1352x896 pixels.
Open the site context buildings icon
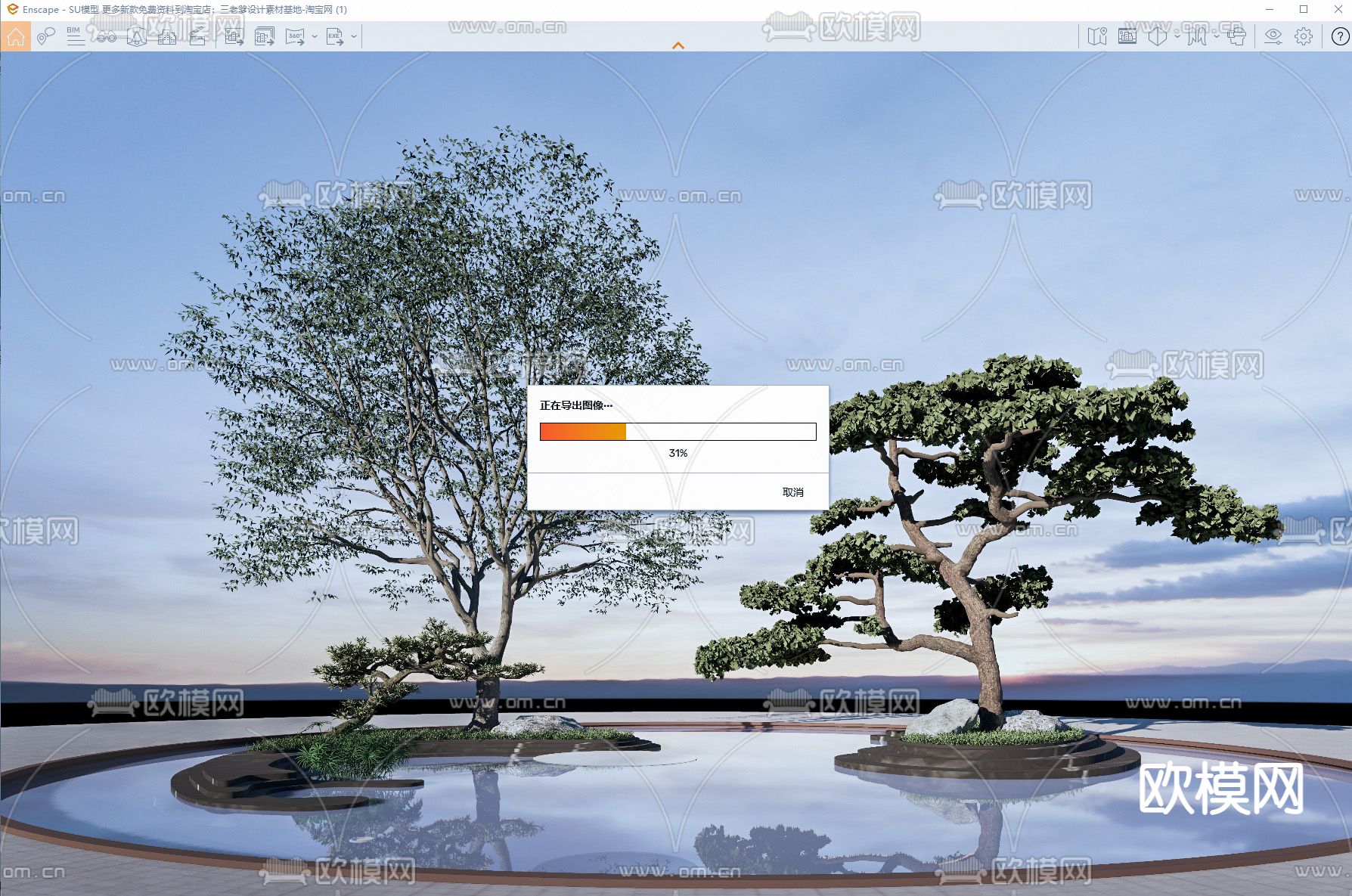pos(167,36)
